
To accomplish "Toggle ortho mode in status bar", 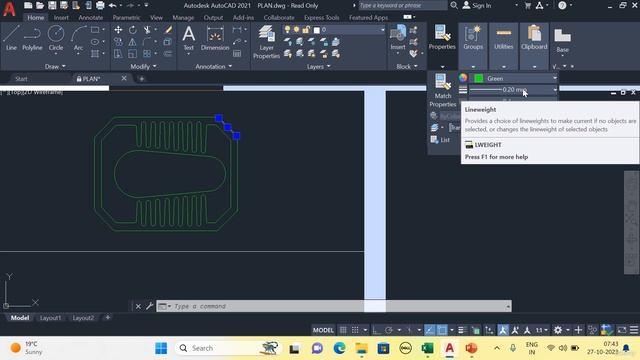I will click(376, 330).
